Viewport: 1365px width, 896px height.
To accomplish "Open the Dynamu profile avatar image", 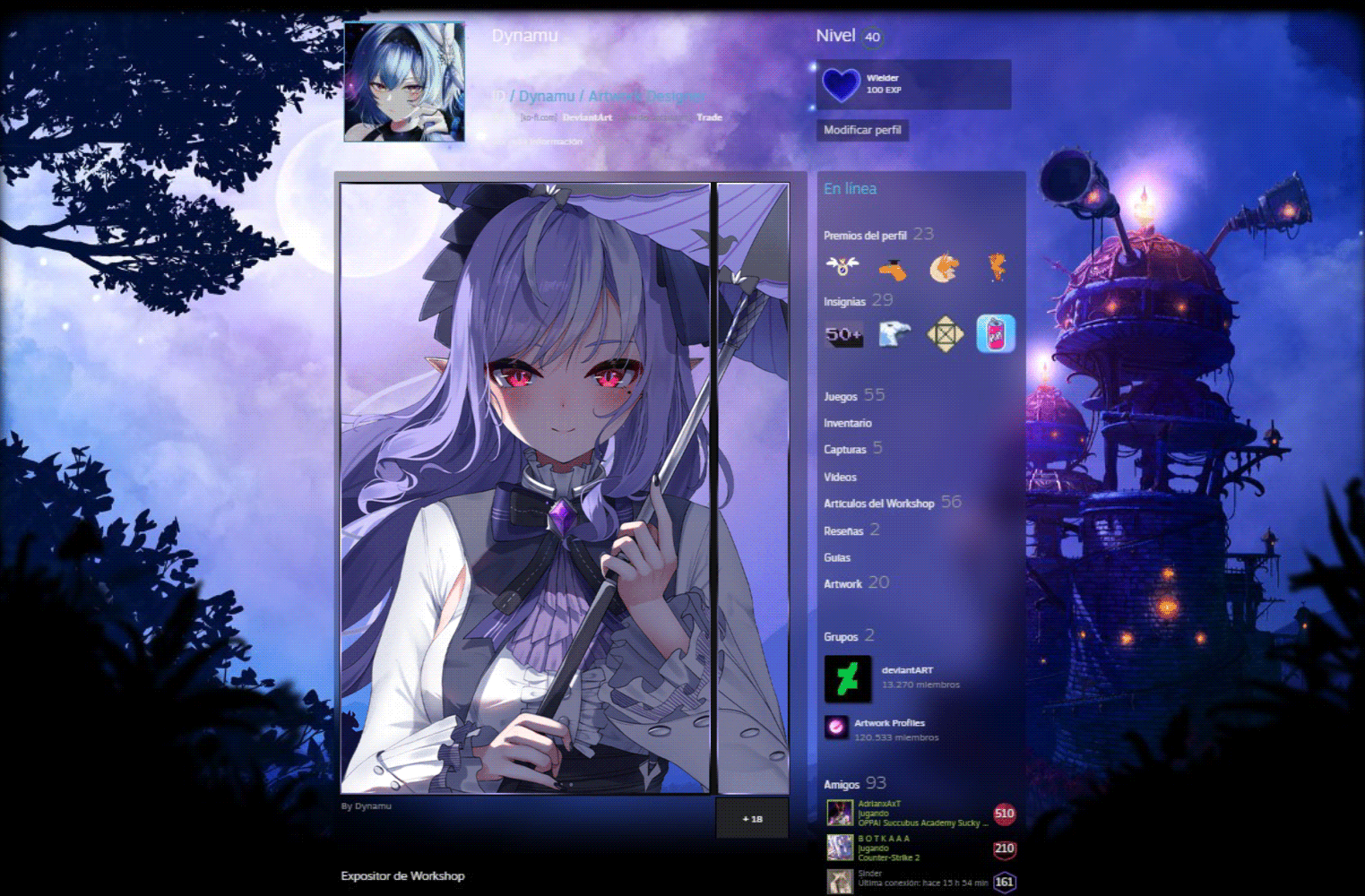I will pyautogui.click(x=405, y=82).
